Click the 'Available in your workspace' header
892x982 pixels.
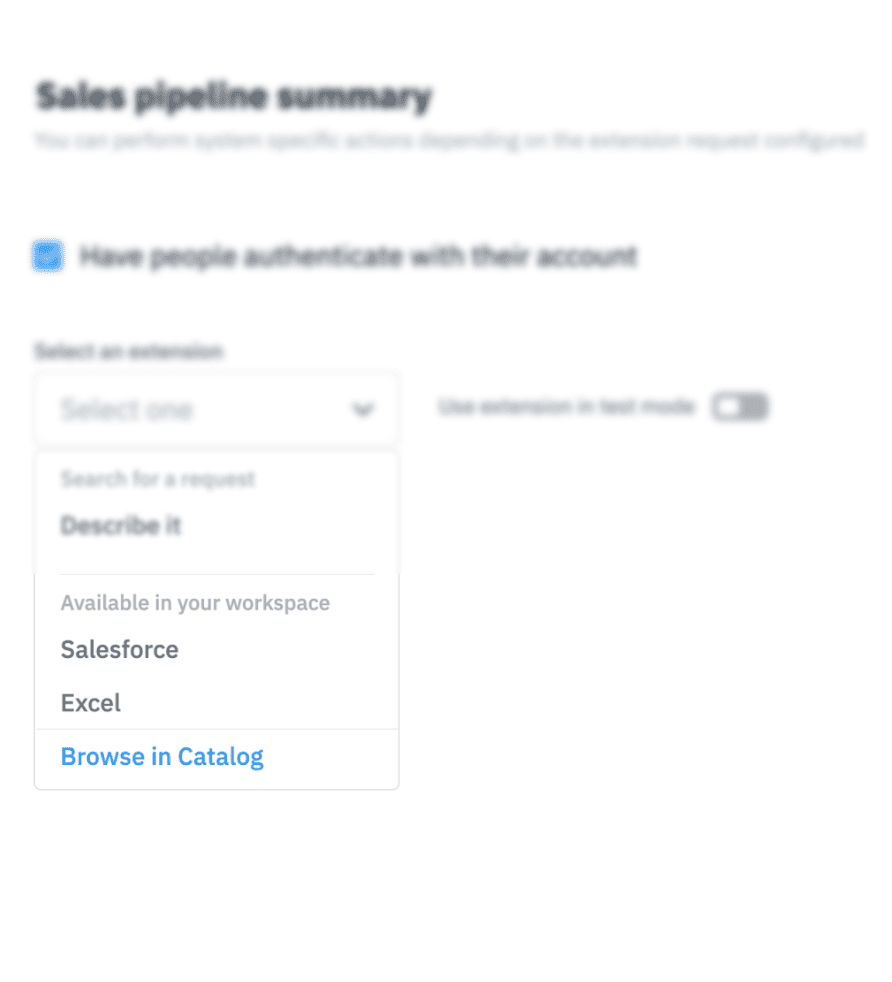pyautogui.click(x=195, y=603)
